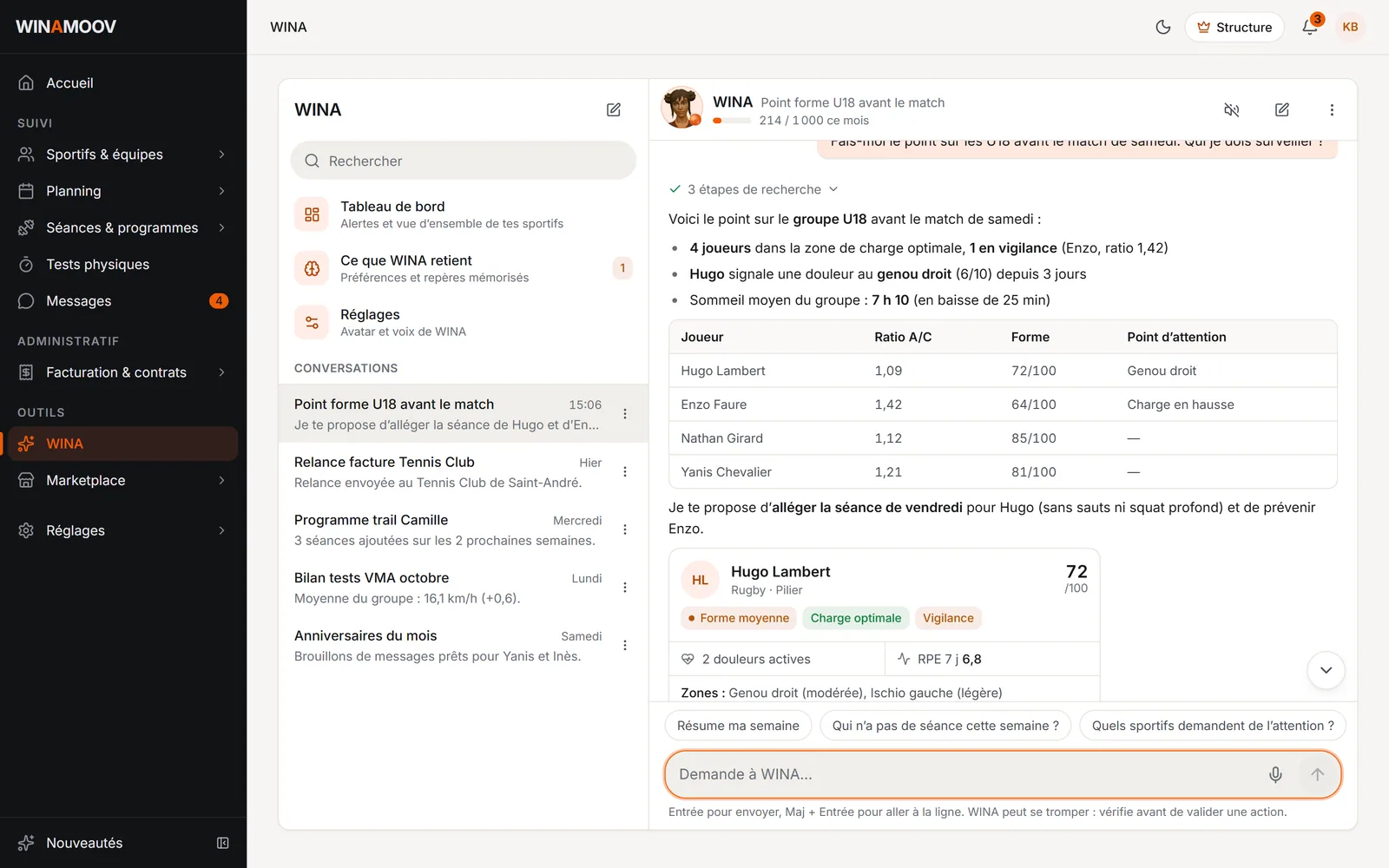Click the Rechercher search field

point(463,161)
